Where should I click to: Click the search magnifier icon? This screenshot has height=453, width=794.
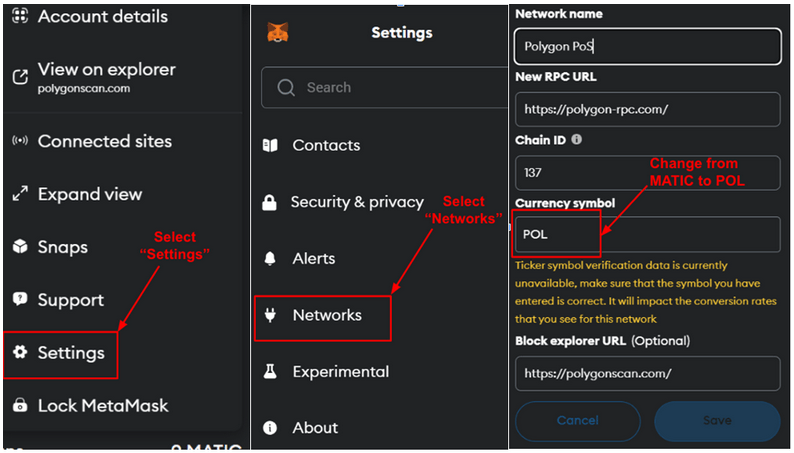[x=286, y=88]
